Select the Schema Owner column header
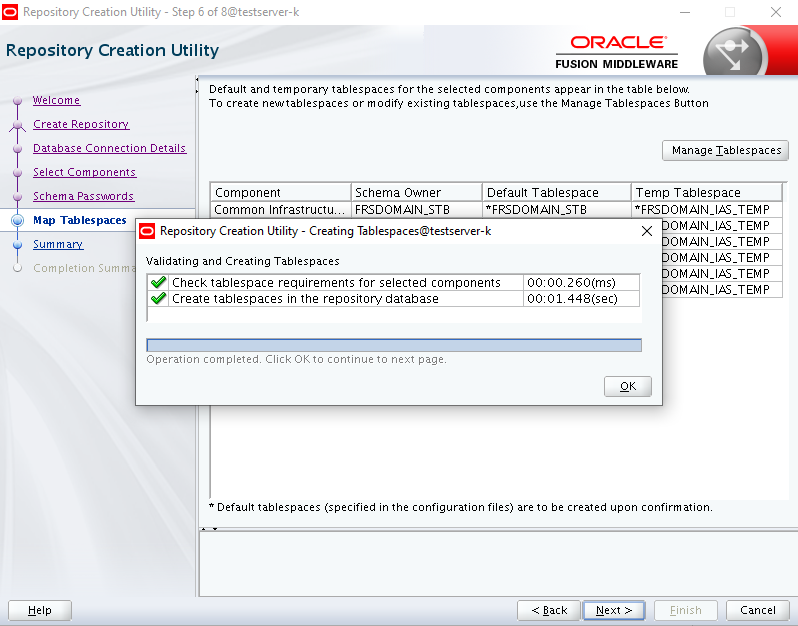Viewport: 798px width, 626px height. click(416, 192)
